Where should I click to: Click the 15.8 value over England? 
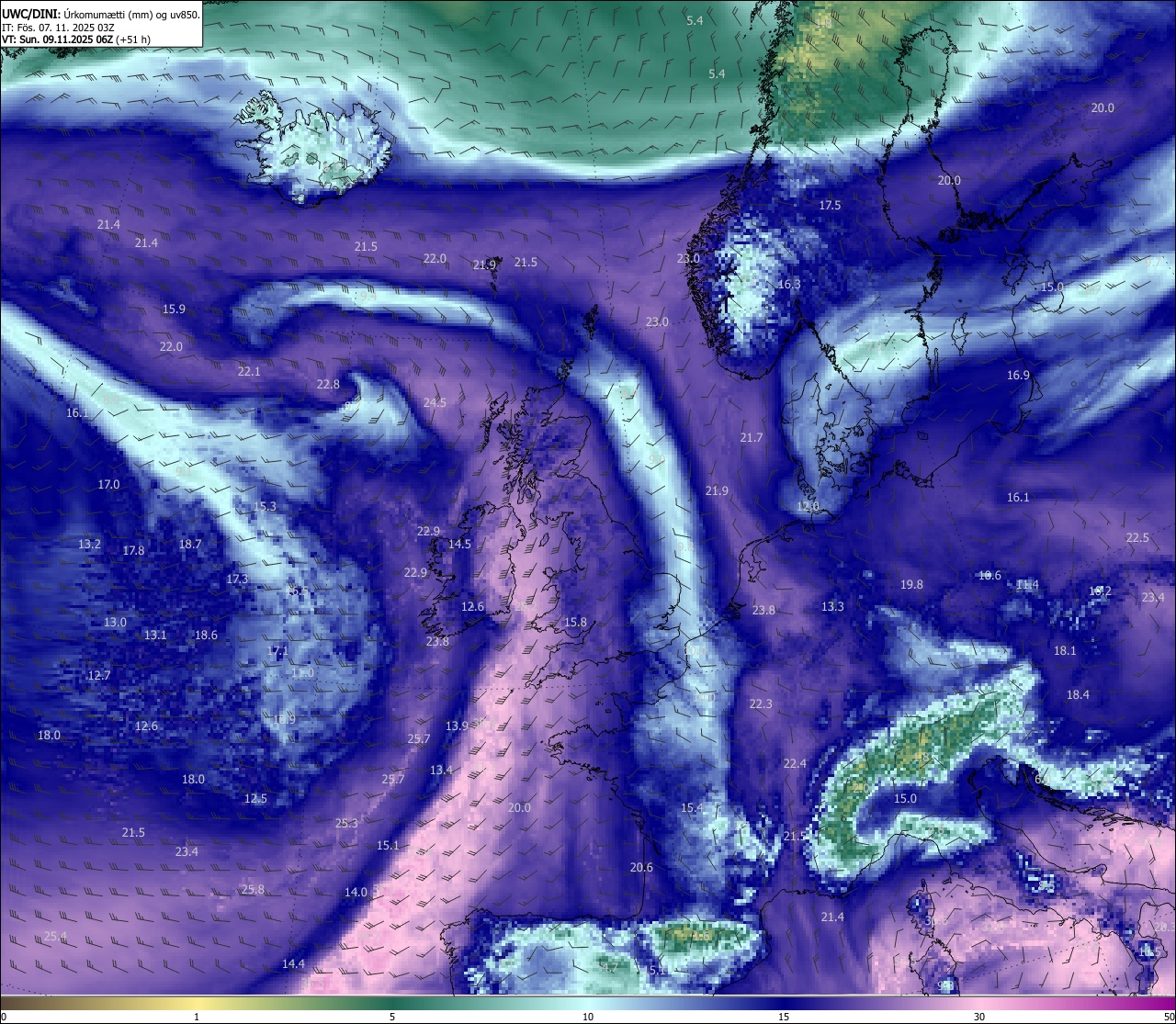[x=575, y=623]
